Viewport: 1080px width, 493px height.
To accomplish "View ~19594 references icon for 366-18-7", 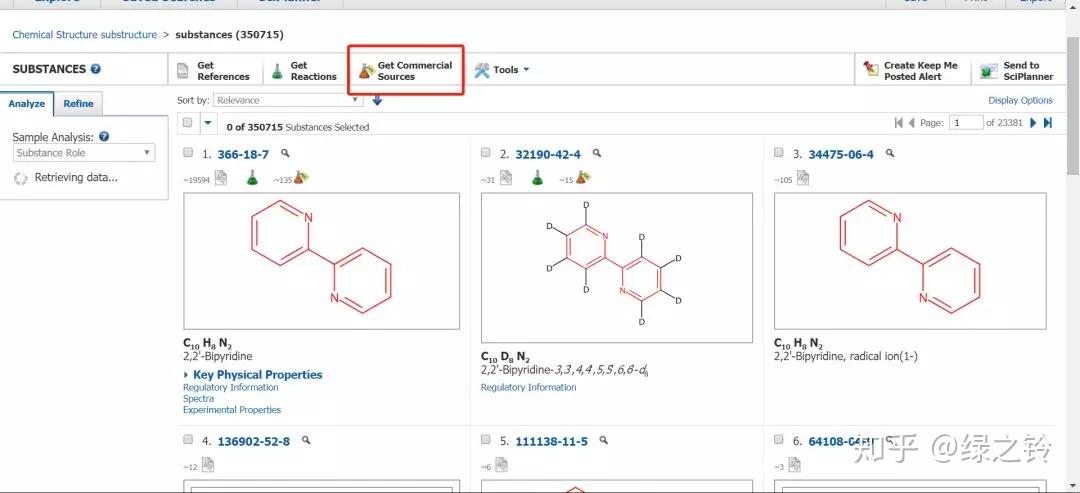I will coord(221,178).
